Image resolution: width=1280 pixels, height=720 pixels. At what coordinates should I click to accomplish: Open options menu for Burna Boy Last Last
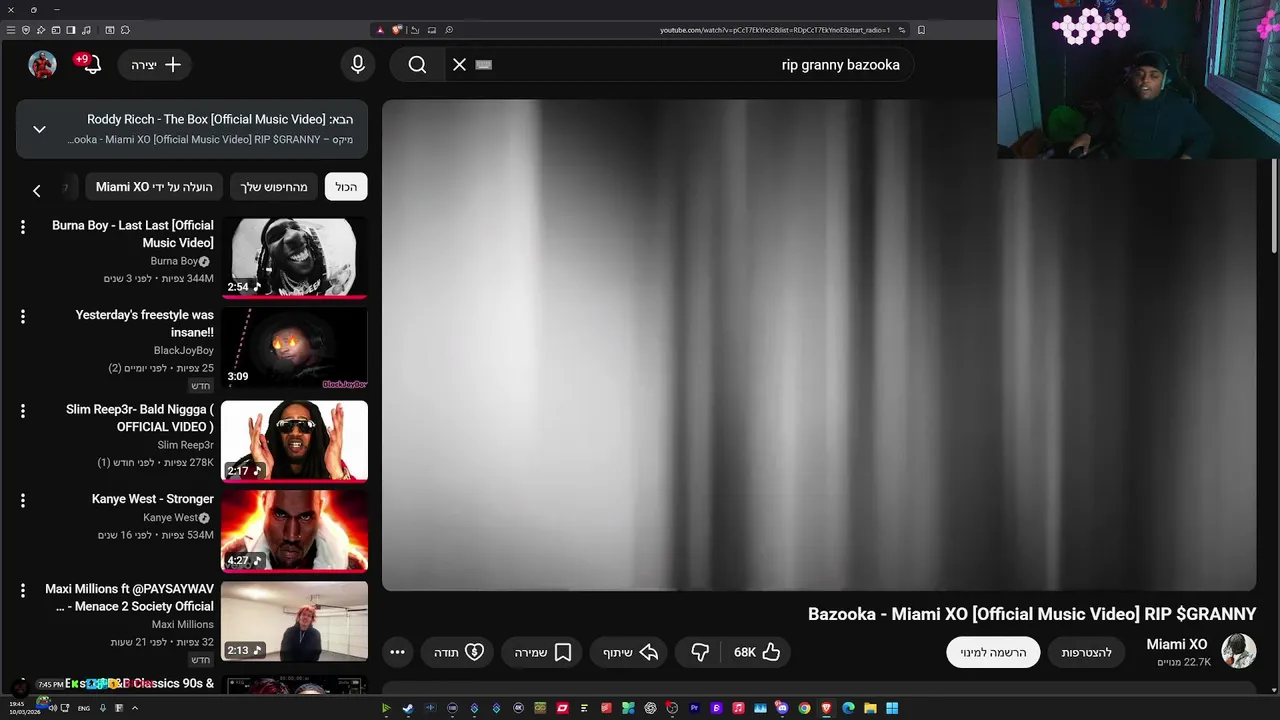22,227
